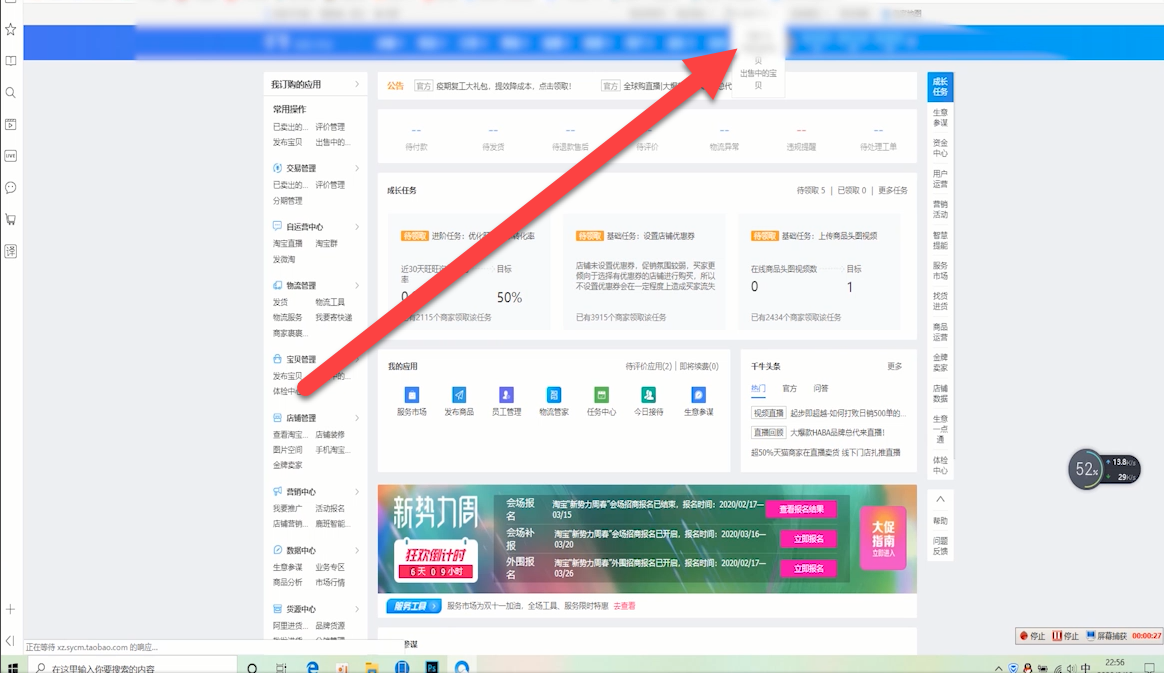Click the 发布商品 paper-plane icon
Image resolution: width=1164 pixels, height=673 pixels.
tap(459, 395)
